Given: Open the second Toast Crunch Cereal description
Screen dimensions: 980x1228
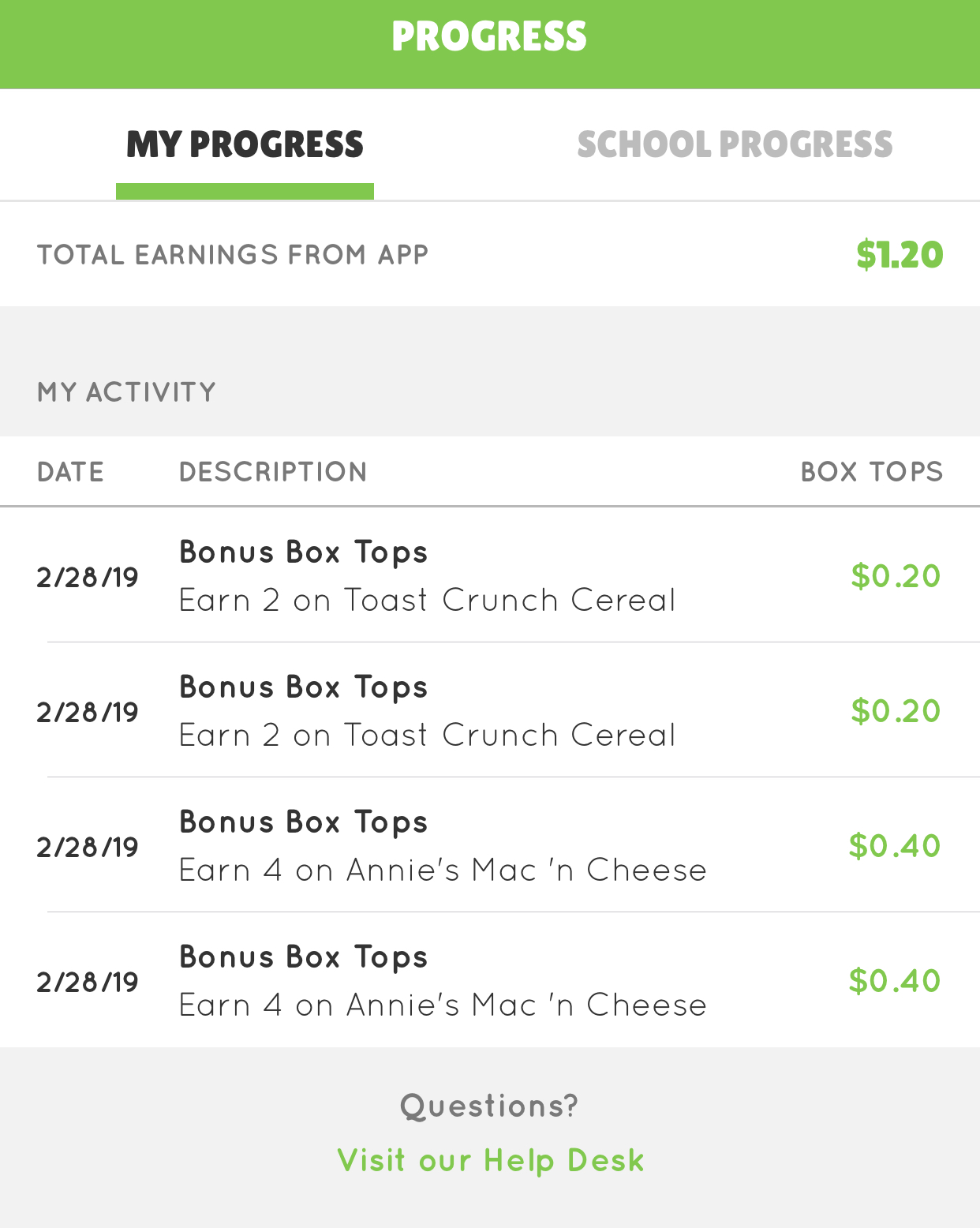Looking at the screenshot, I should (x=427, y=736).
